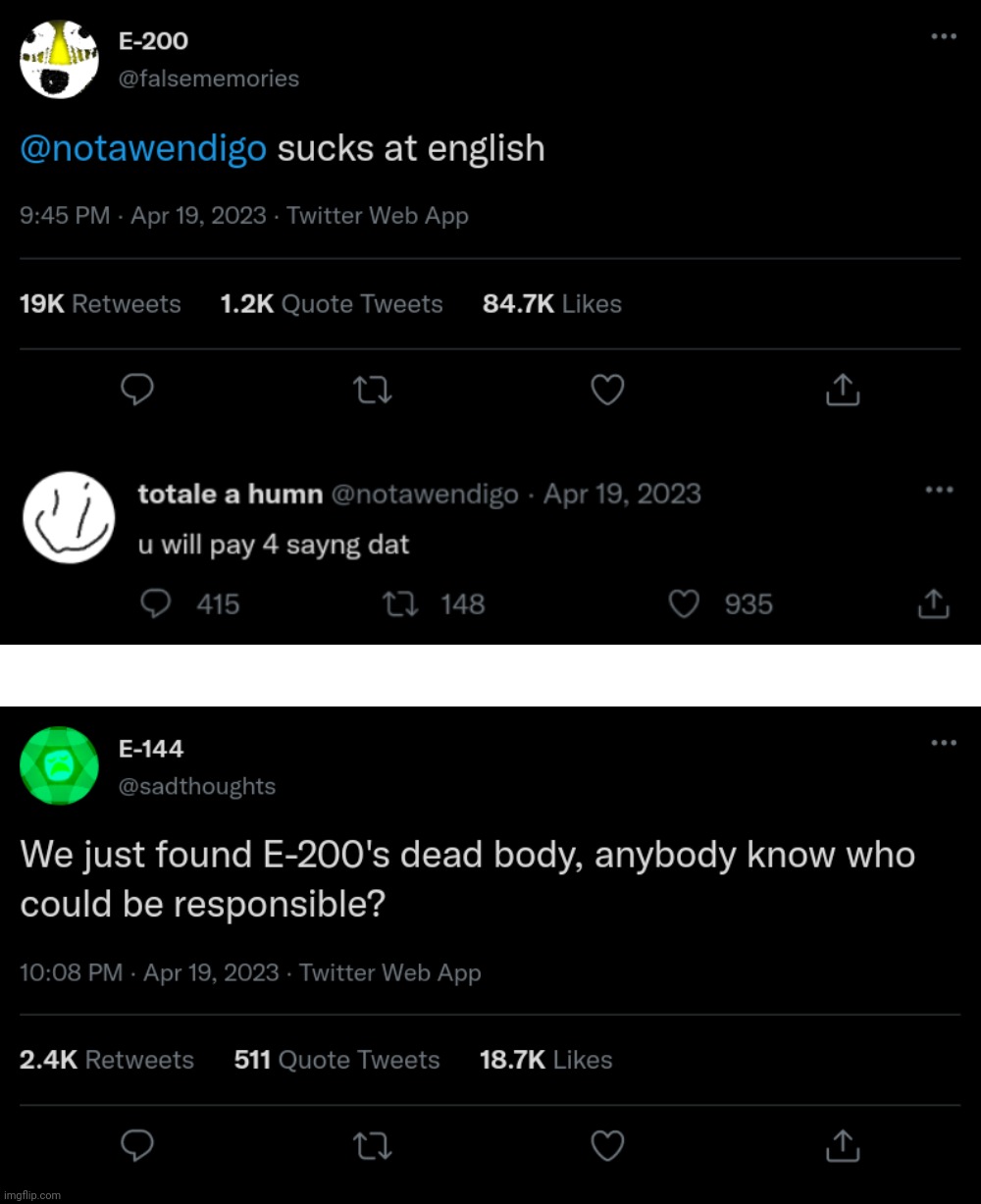Like E-200's tweet with heart icon
This screenshot has width=981, height=1204.
point(607,391)
